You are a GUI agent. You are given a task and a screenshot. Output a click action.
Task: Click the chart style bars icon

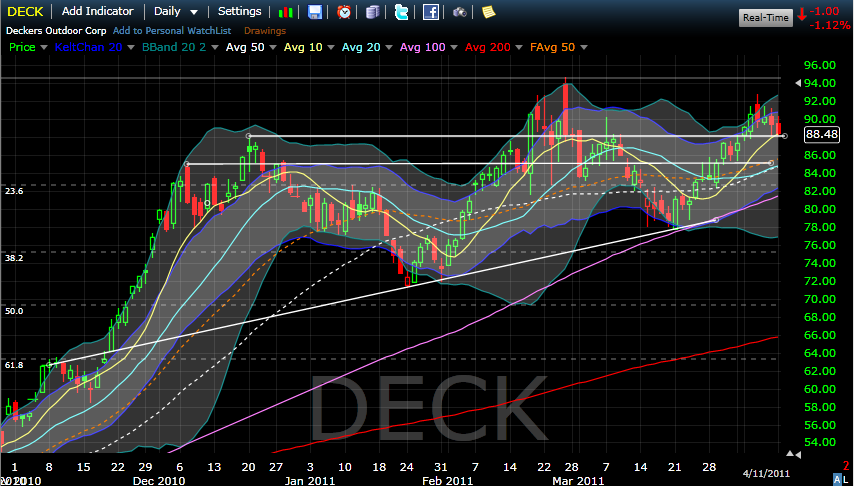point(286,12)
